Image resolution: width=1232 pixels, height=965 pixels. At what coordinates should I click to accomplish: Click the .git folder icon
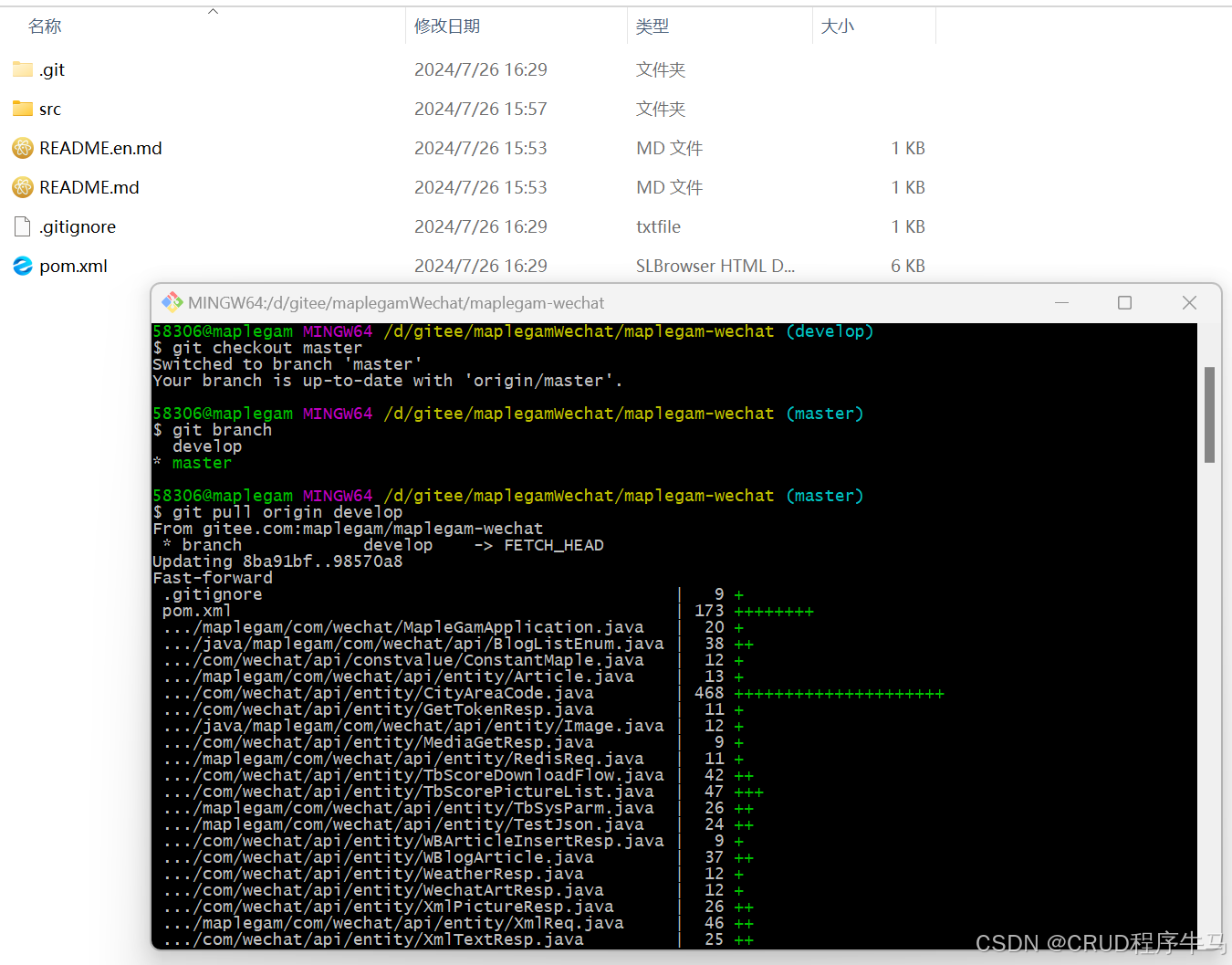click(x=23, y=69)
